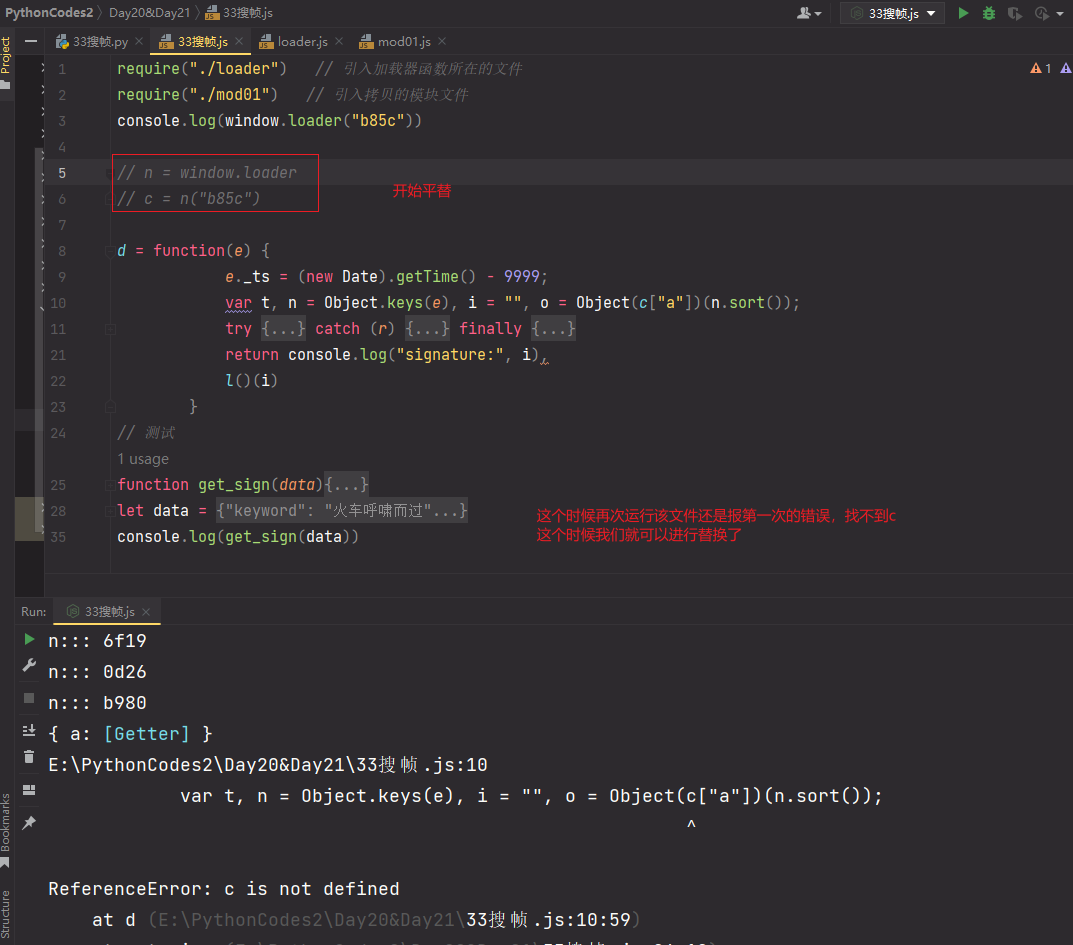The width and height of the screenshot is (1073, 945).
Task: Open the warnings indicator showing 1
Action: click(1041, 68)
